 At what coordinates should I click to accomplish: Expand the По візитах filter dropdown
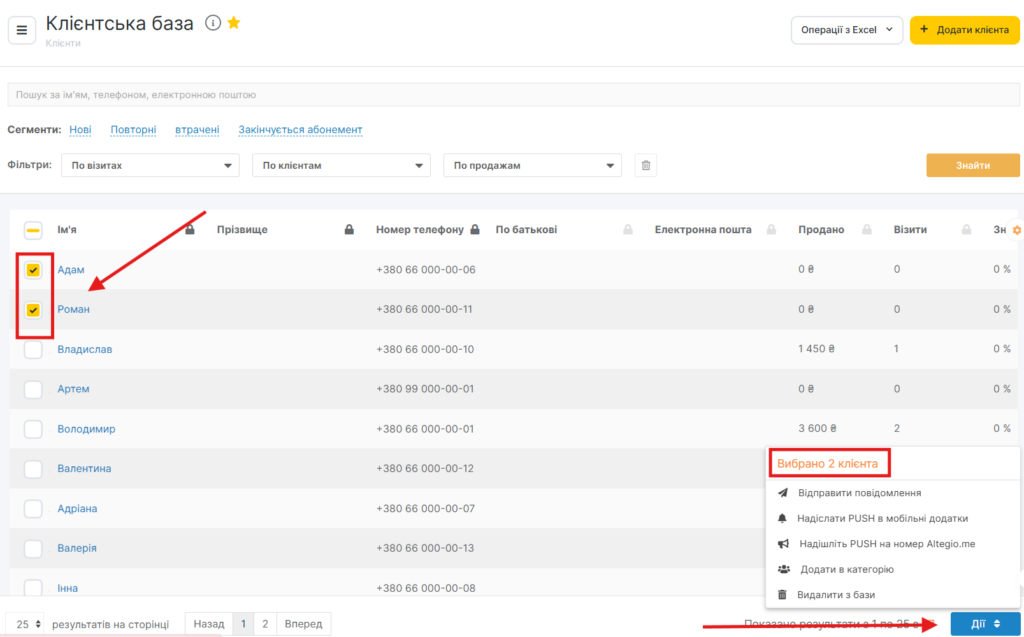click(x=150, y=165)
